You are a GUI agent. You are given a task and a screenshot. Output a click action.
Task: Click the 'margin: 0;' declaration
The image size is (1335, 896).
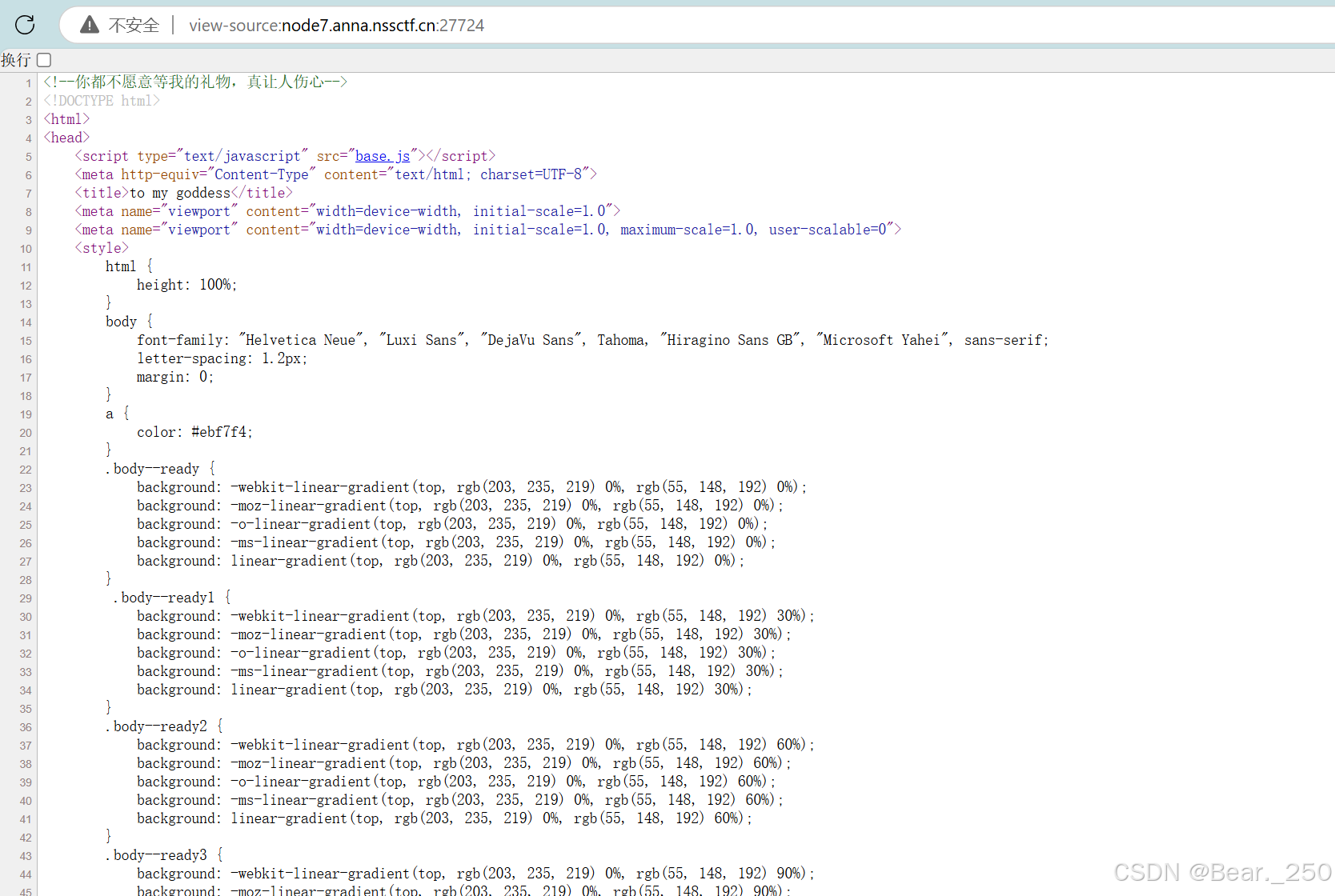(x=175, y=377)
